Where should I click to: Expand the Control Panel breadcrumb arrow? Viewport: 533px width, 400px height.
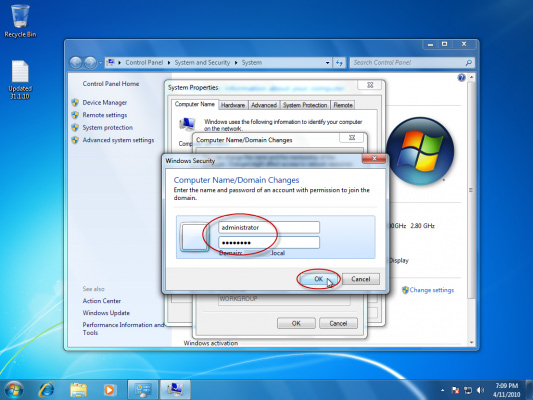click(x=169, y=63)
